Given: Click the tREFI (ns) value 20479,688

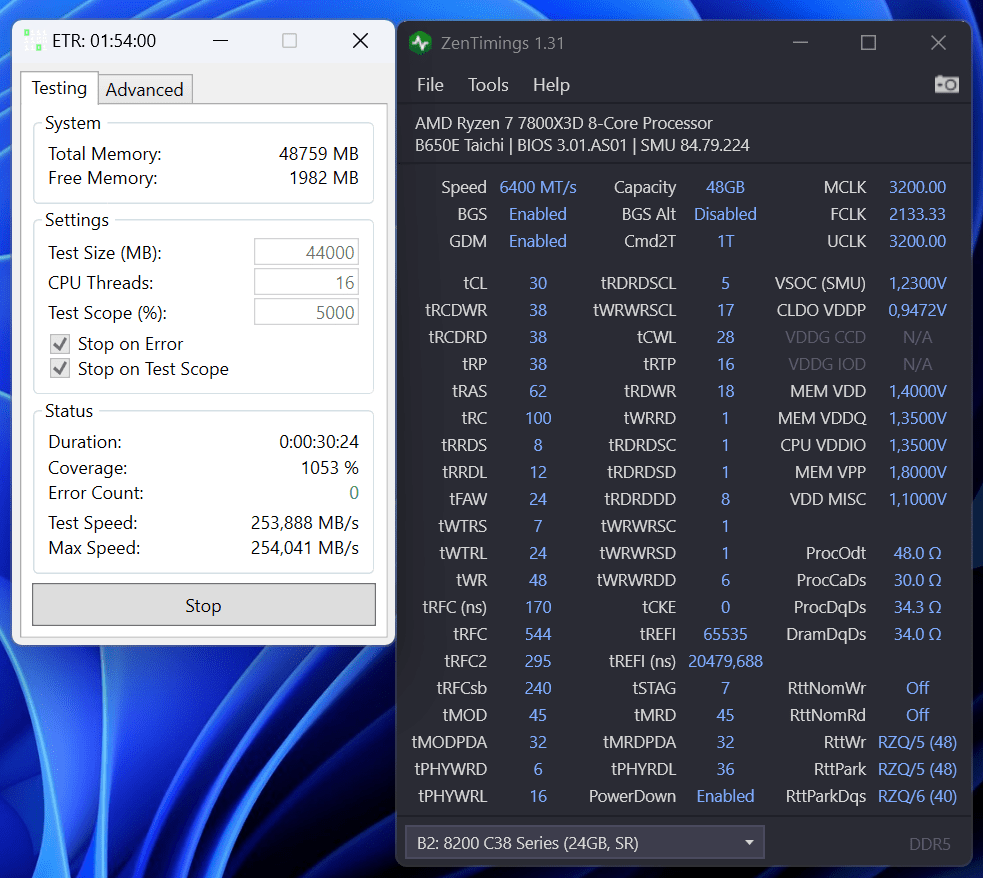Looking at the screenshot, I should 725,661.
